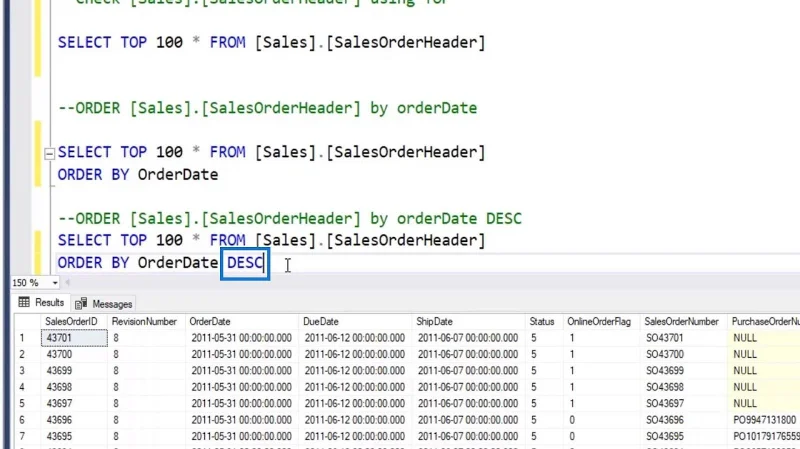Click OnlineOrderFlag value 0 in row 6
The height and width of the screenshot is (449, 800).
click(x=602, y=420)
